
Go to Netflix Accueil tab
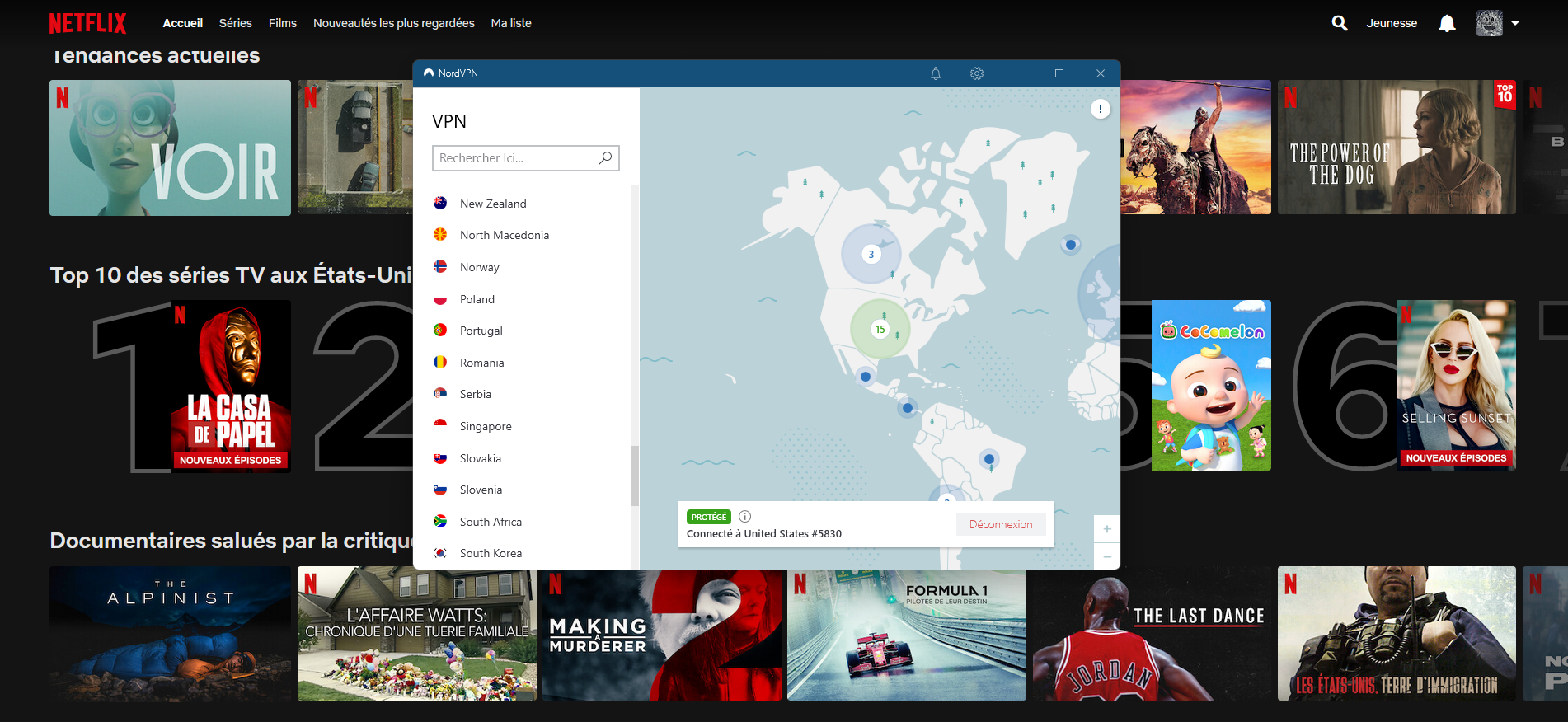tap(183, 23)
